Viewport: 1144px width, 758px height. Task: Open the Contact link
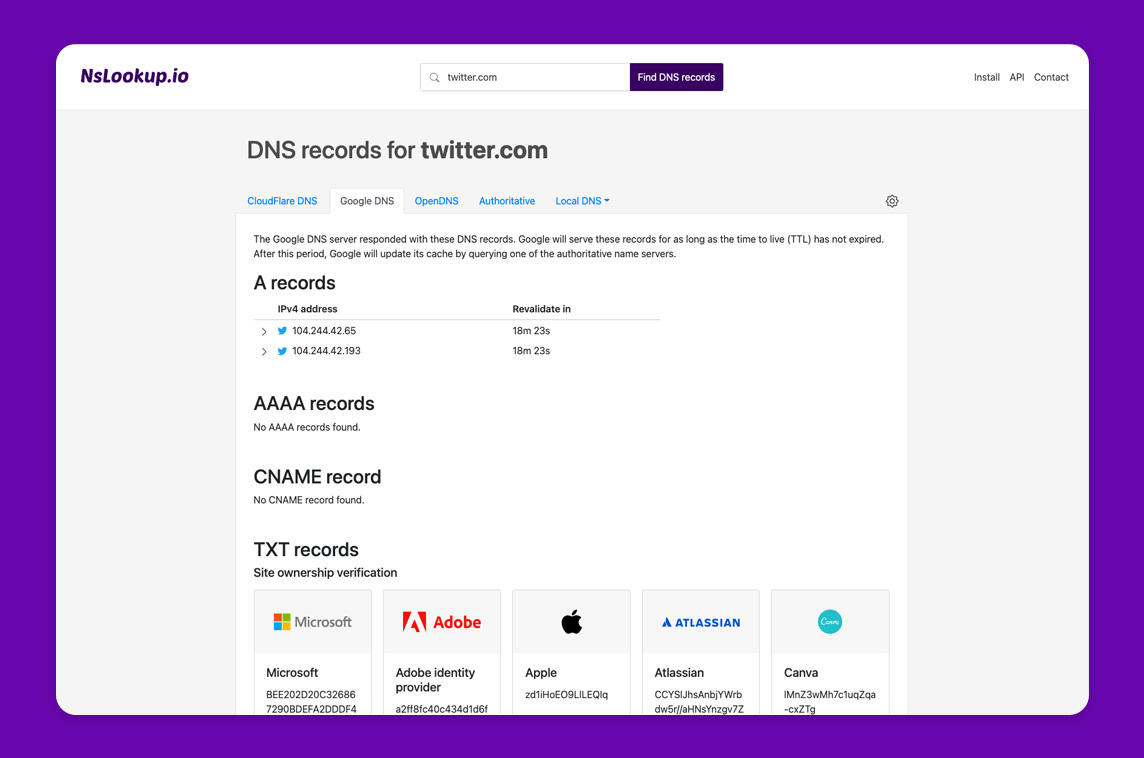[1051, 77]
